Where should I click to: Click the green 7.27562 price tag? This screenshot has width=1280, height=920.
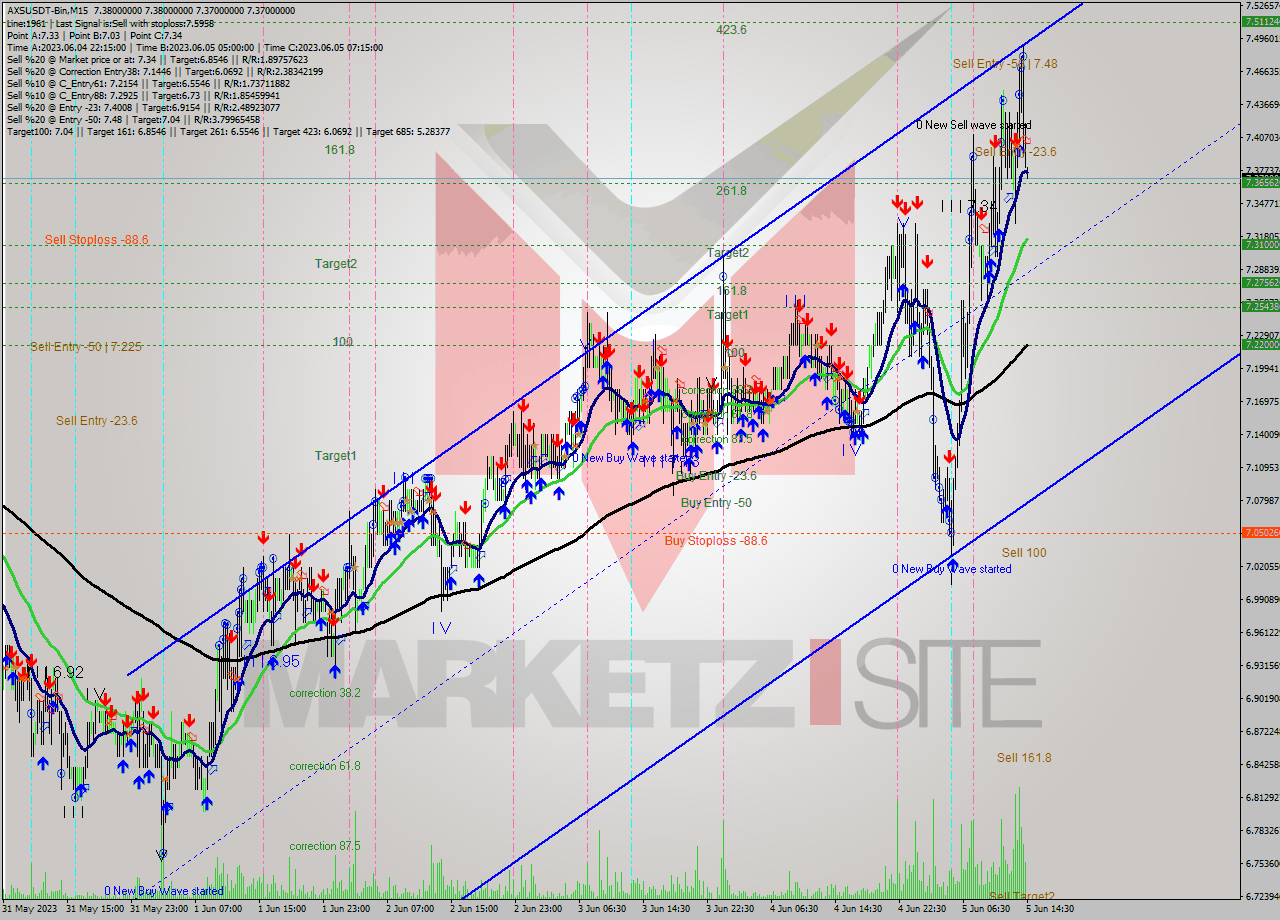(1260, 283)
